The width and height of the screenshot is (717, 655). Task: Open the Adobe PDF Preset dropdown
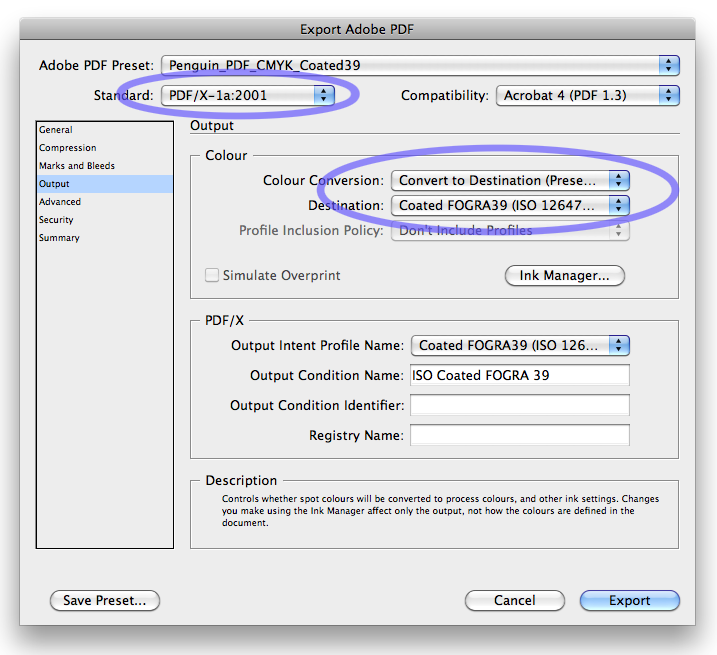click(x=420, y=65)
